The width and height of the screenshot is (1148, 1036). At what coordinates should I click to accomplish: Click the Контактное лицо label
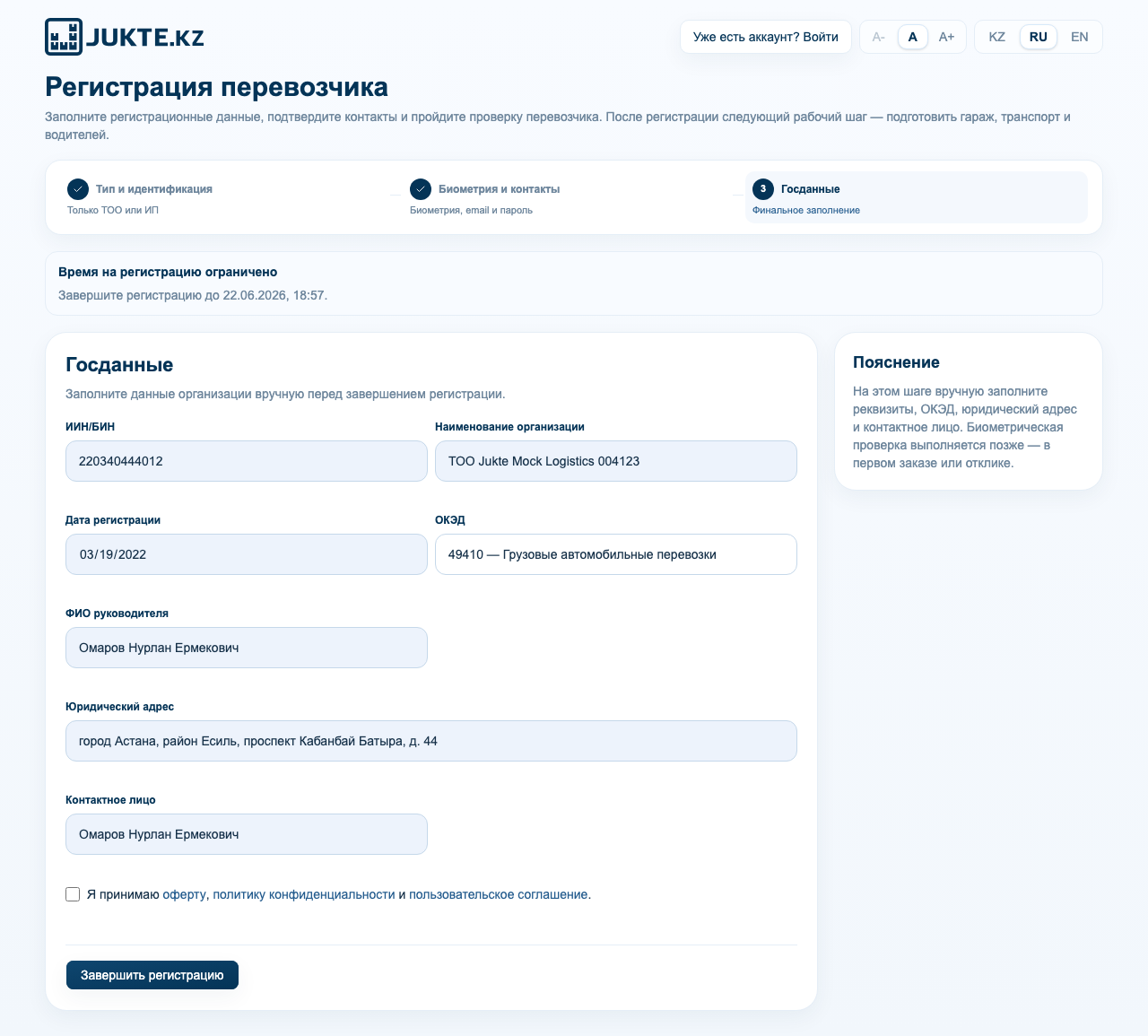pos(110,800)
